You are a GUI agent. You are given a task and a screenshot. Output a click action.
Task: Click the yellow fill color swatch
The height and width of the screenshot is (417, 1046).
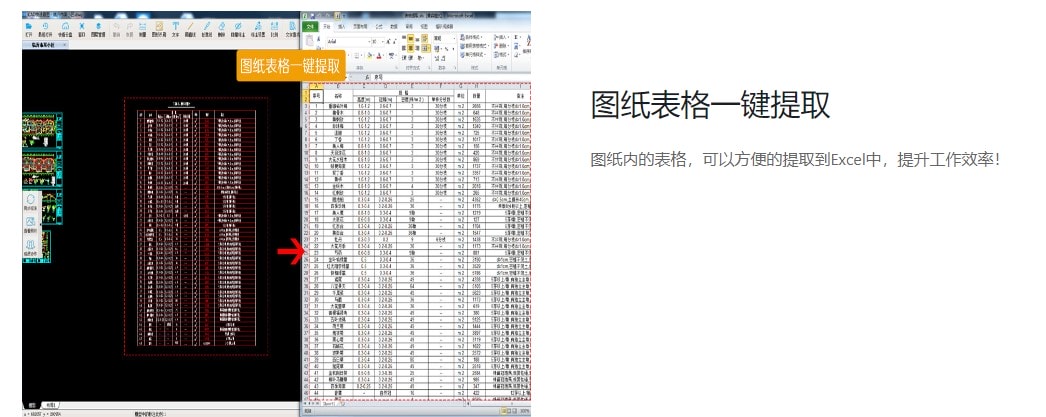[370, 55]
